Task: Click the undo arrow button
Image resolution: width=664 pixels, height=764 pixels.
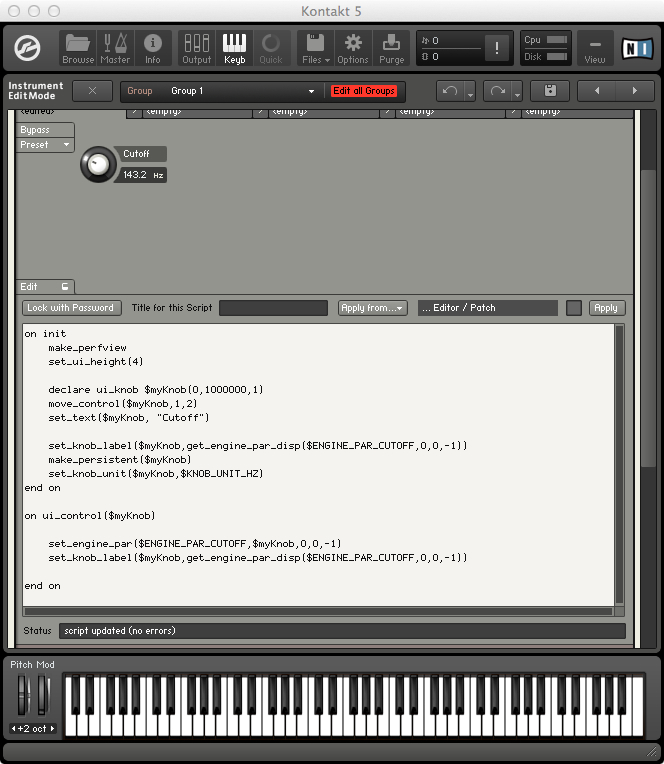Action: pos(450,91)
